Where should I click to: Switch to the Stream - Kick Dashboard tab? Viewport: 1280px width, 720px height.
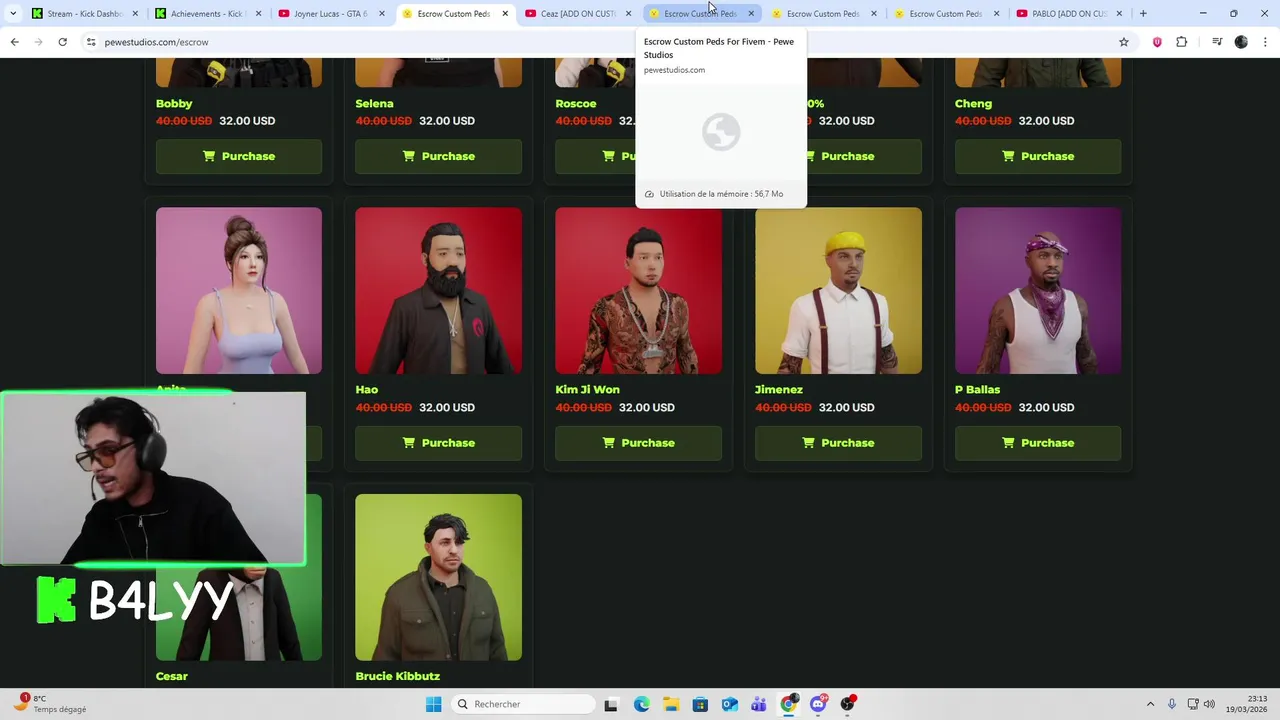point(85,13)
